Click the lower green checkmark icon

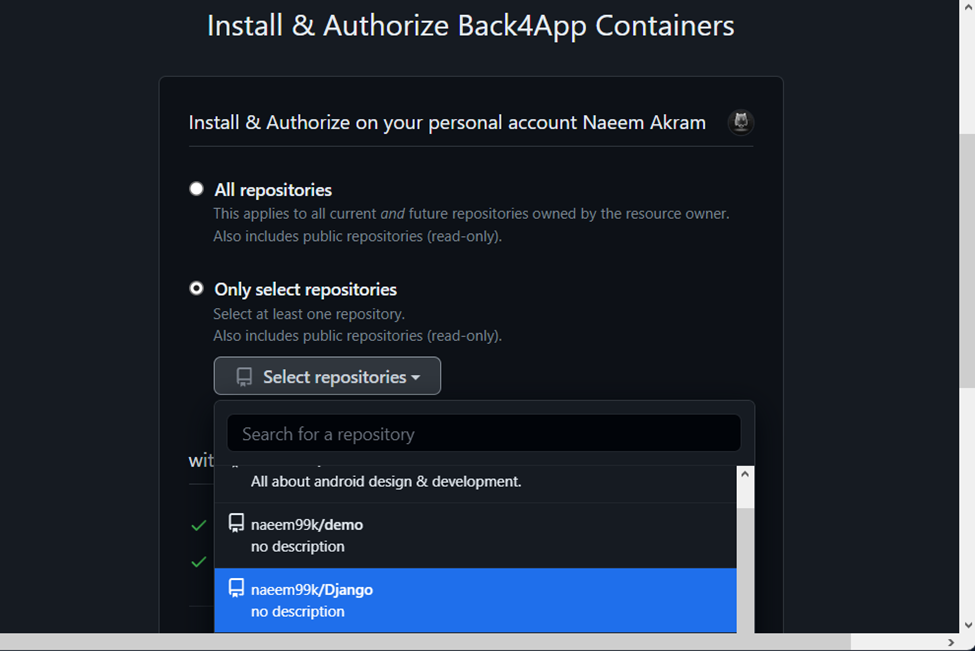tap(198, 562)
